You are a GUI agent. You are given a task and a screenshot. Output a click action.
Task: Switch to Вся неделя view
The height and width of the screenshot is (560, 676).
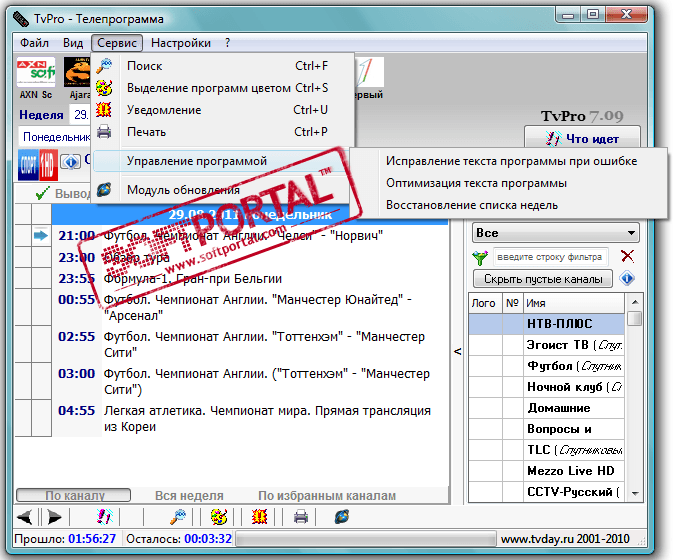pyautogui.click(x=189, y=496)
